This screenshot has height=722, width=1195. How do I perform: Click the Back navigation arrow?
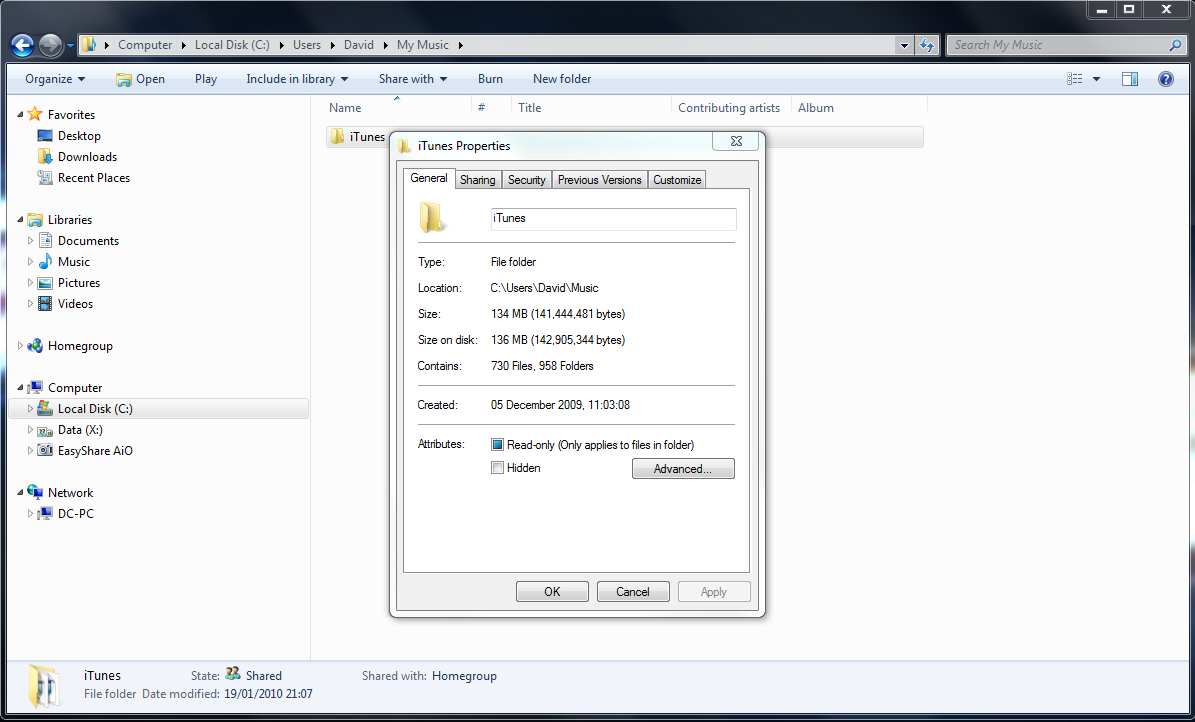(22, 46)
